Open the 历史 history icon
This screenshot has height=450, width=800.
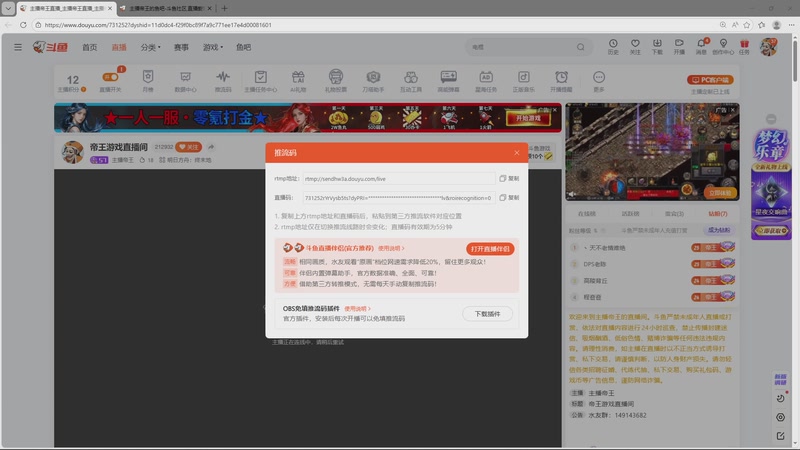pos(613,46)
